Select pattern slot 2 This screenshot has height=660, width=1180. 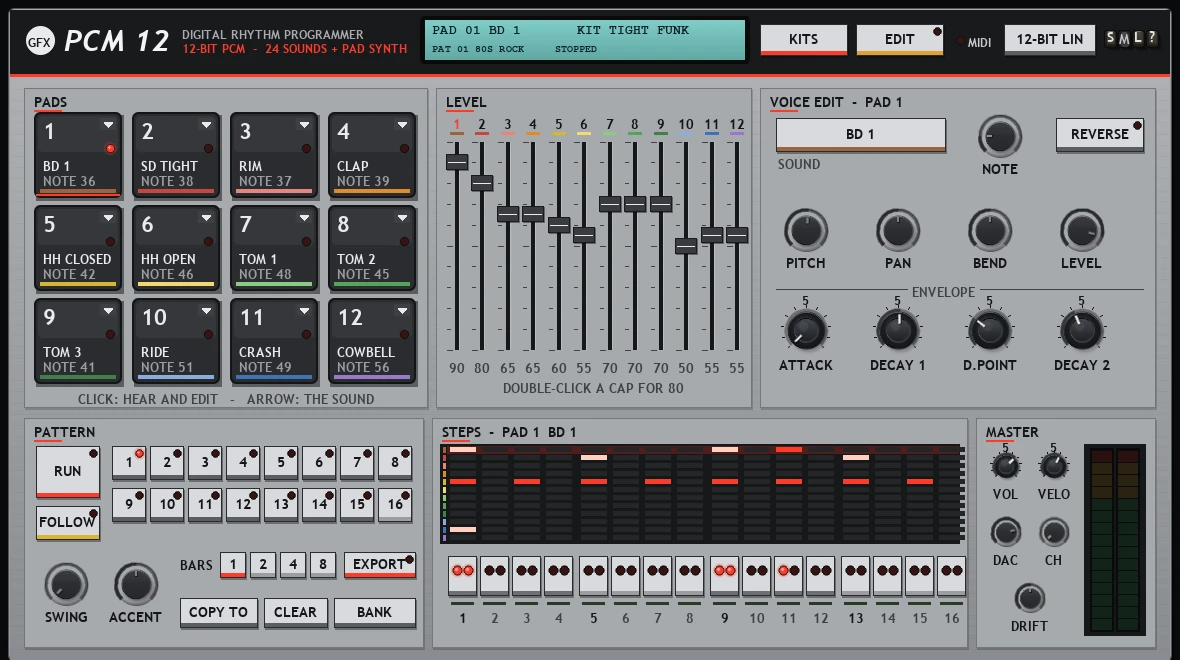click(167, 463)
